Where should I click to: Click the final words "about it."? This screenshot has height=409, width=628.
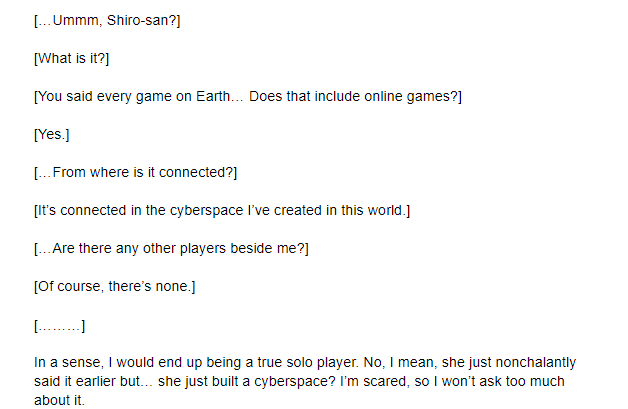pos(59,400)
